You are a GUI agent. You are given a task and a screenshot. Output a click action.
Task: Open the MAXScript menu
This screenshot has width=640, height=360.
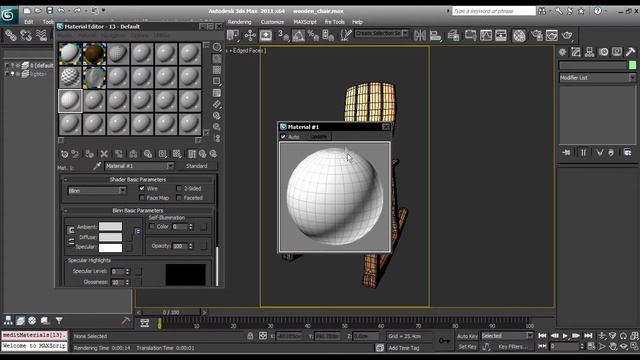click(x=305, y=22)
